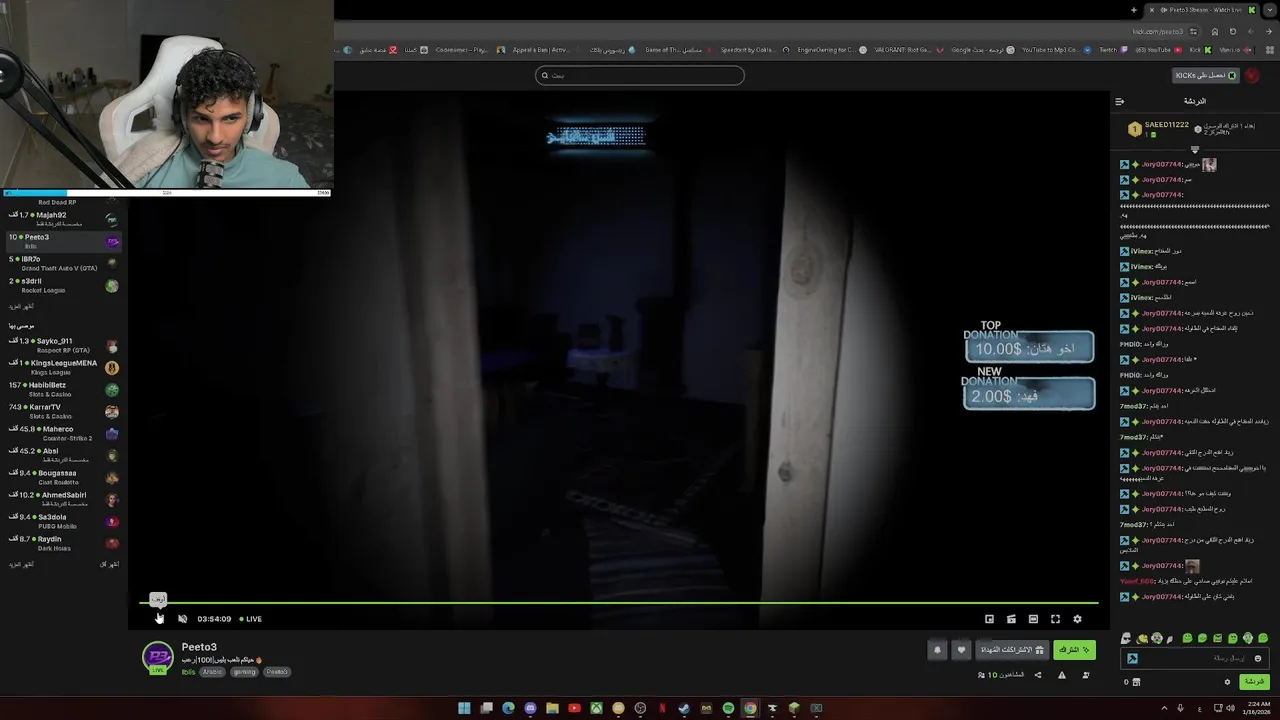Image resolution: width=1280 pixels, height=720 pixels.
Task: Open the clock showing 2:24 AM
Action: pyautogui.click(x=1256, y=708)
